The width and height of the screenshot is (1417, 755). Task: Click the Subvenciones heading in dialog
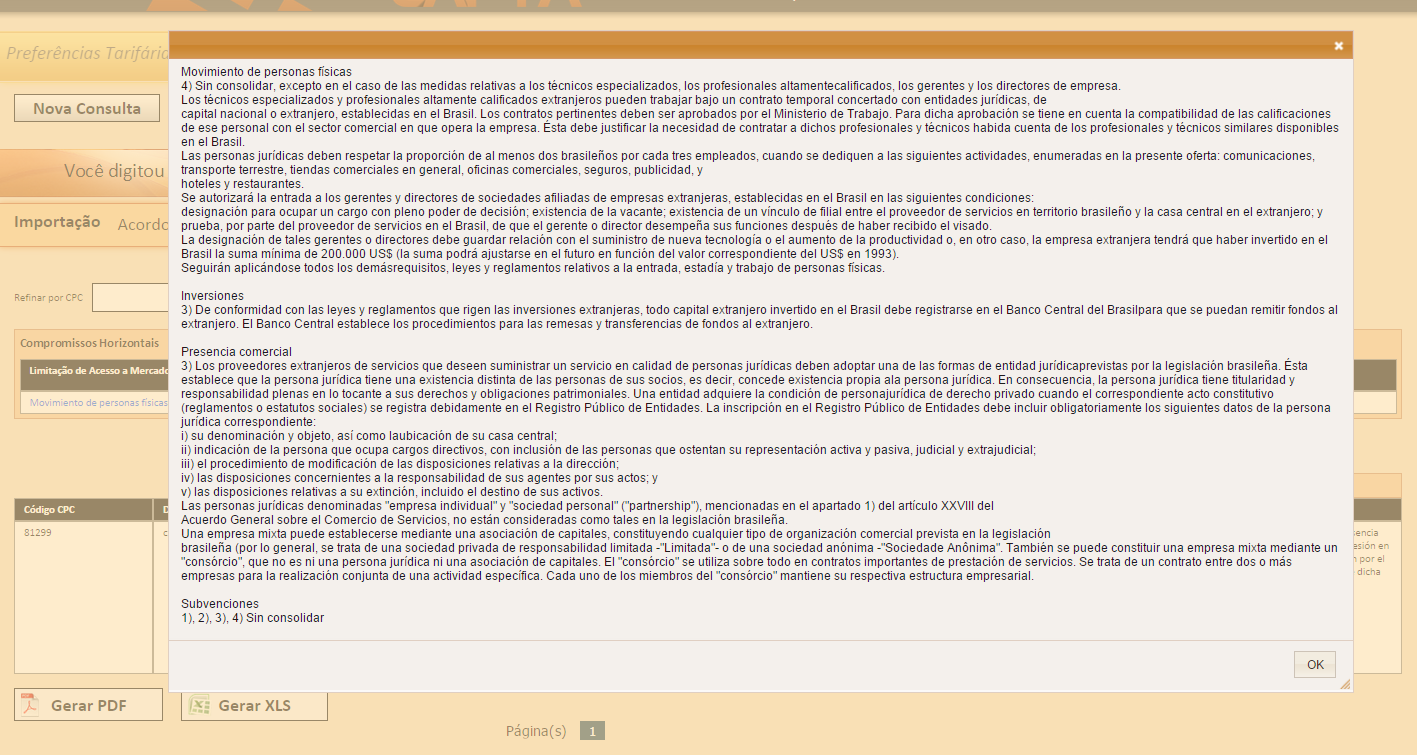220,604
